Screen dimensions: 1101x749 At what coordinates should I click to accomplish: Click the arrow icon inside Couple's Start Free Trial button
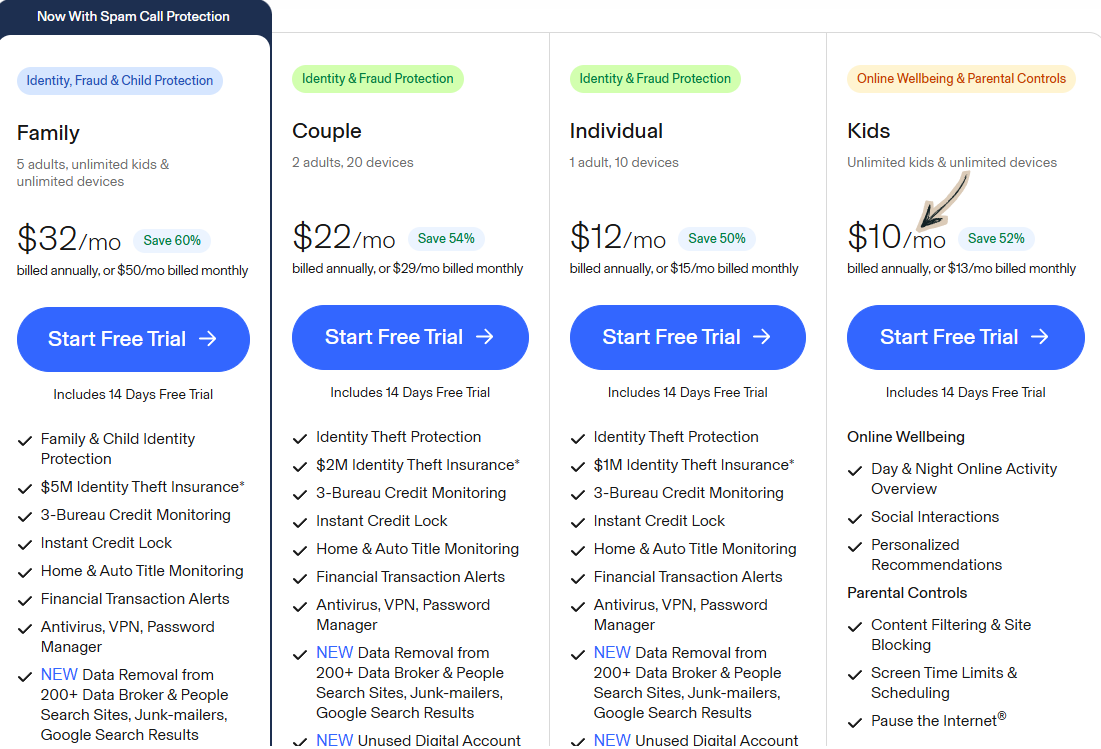[483, 337]
